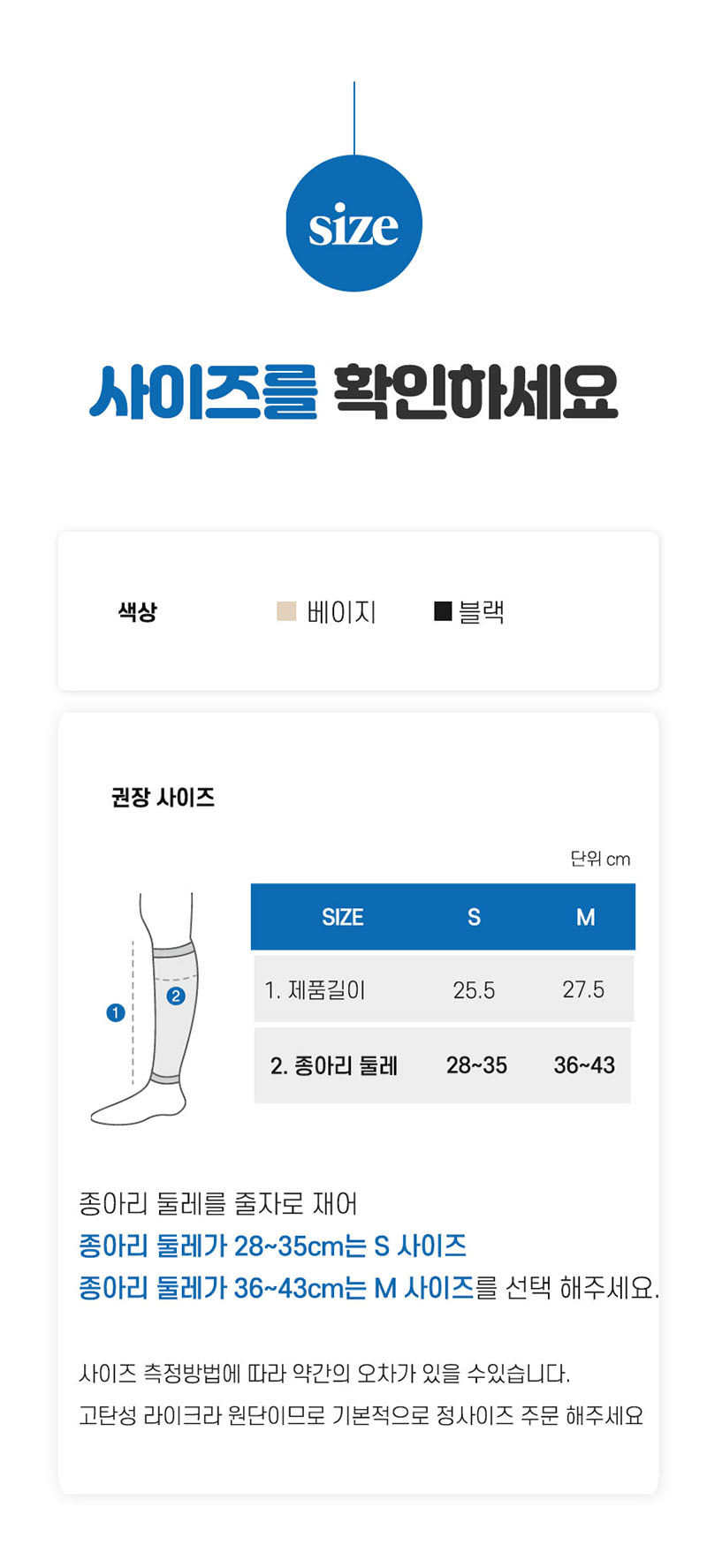707x1568 pixels.
Task: Click the number 1 marker beside the leg
Action: coord(115,1012)
